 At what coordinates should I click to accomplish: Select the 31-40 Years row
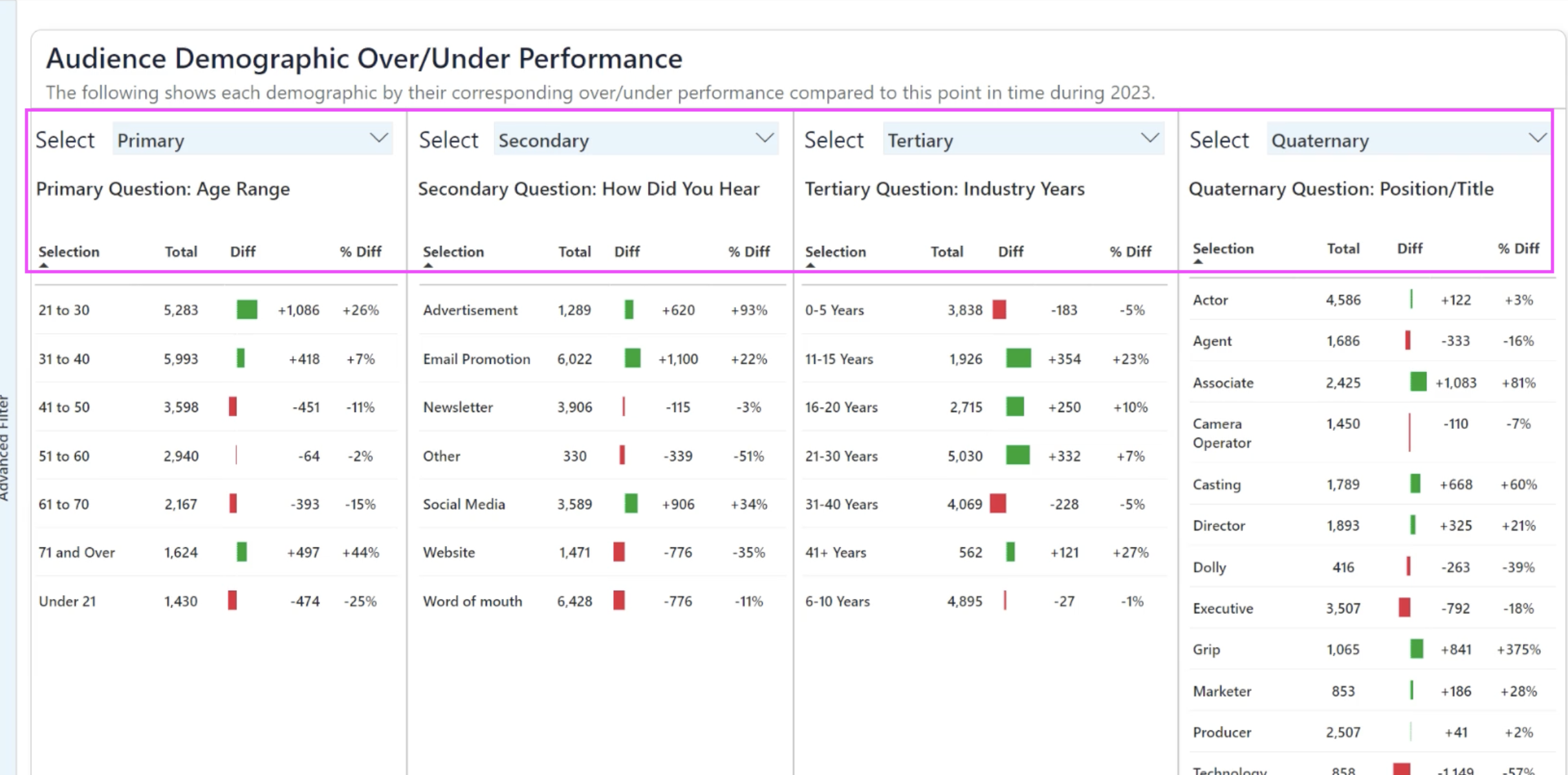(x=841, y=504)
